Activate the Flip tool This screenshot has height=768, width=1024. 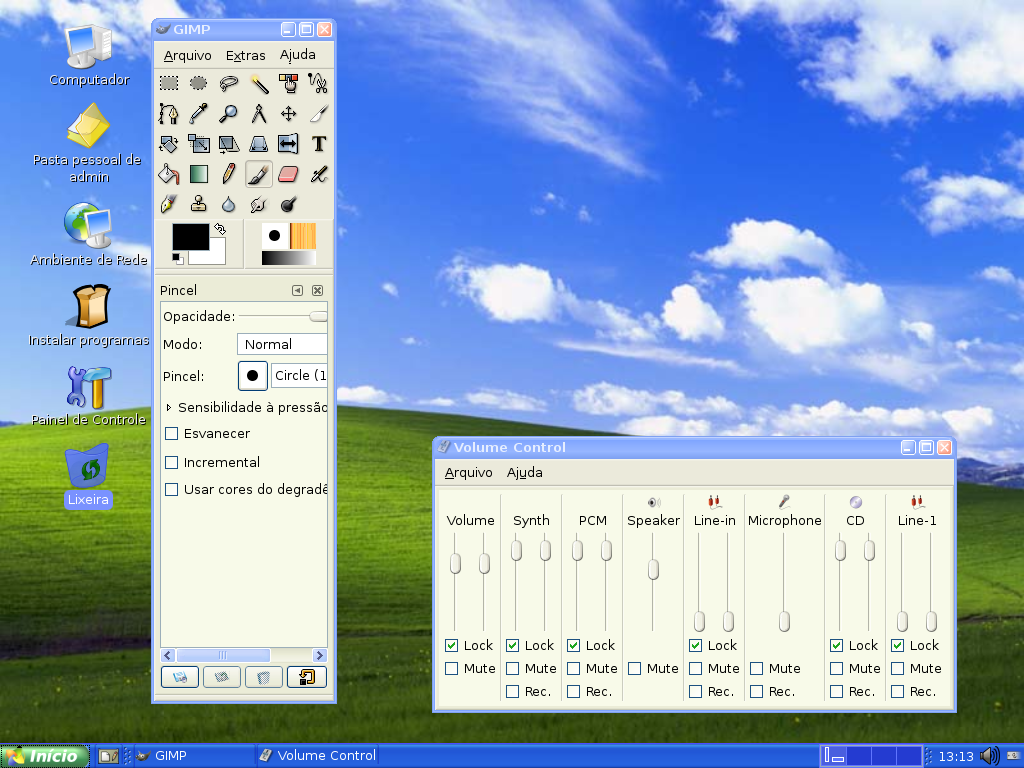[288, 144]
